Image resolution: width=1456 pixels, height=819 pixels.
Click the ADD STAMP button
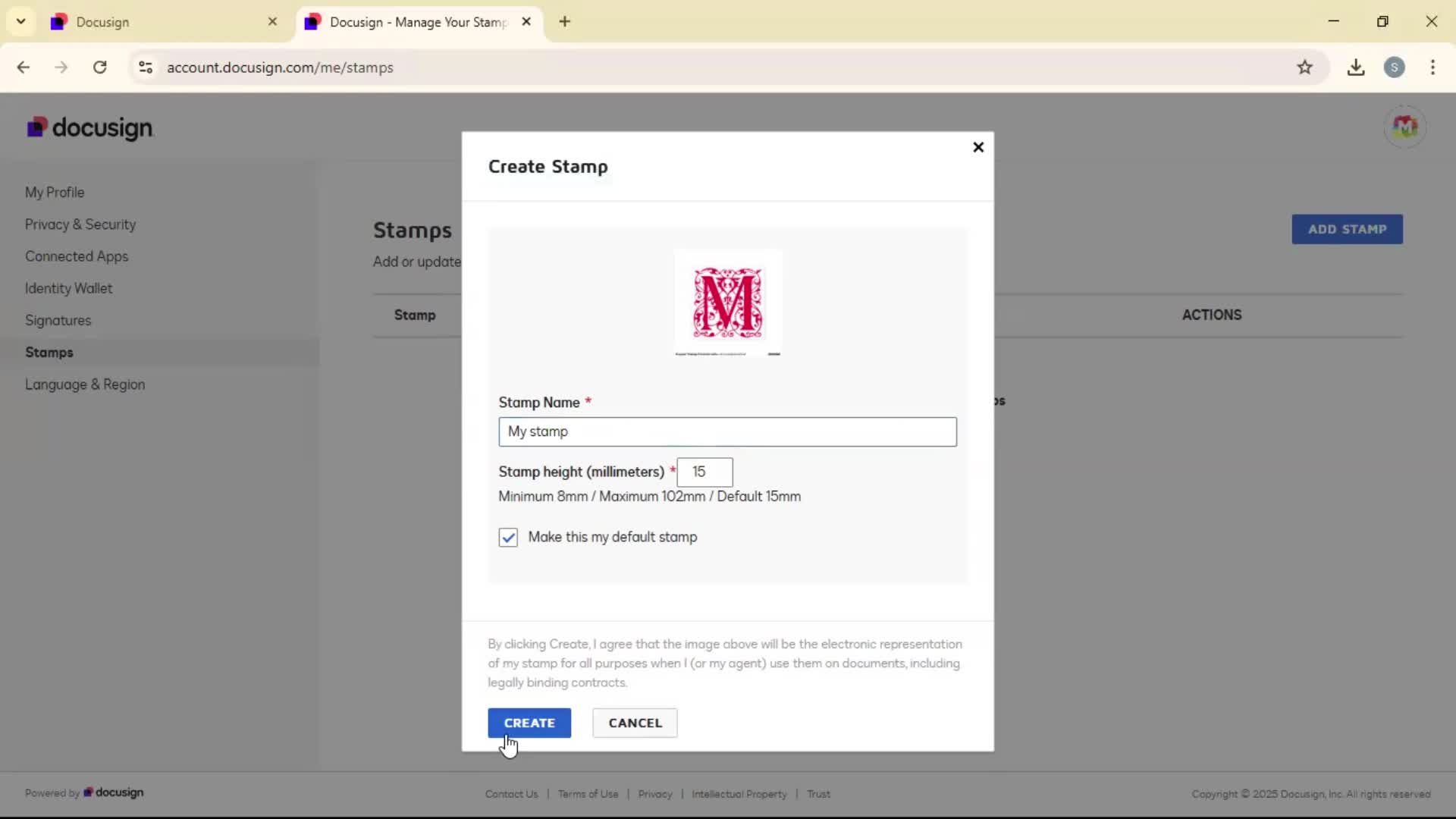point(1347,229)
